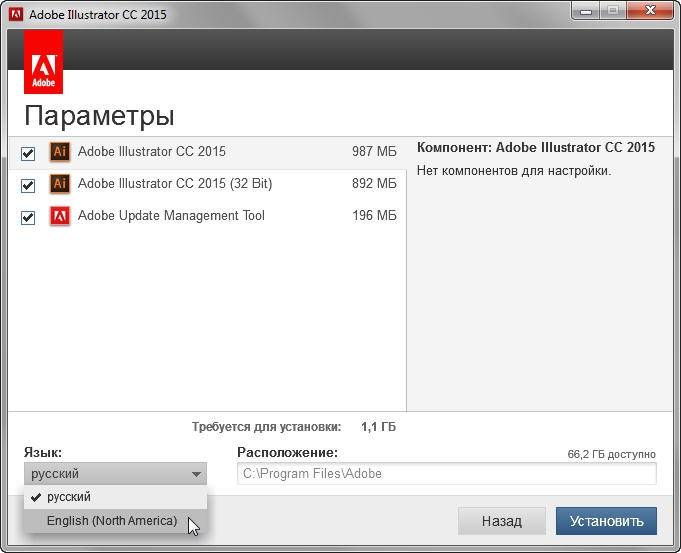Minimize the installer window
The width and height of the screenshot is (681, 553).
[586, 11]
